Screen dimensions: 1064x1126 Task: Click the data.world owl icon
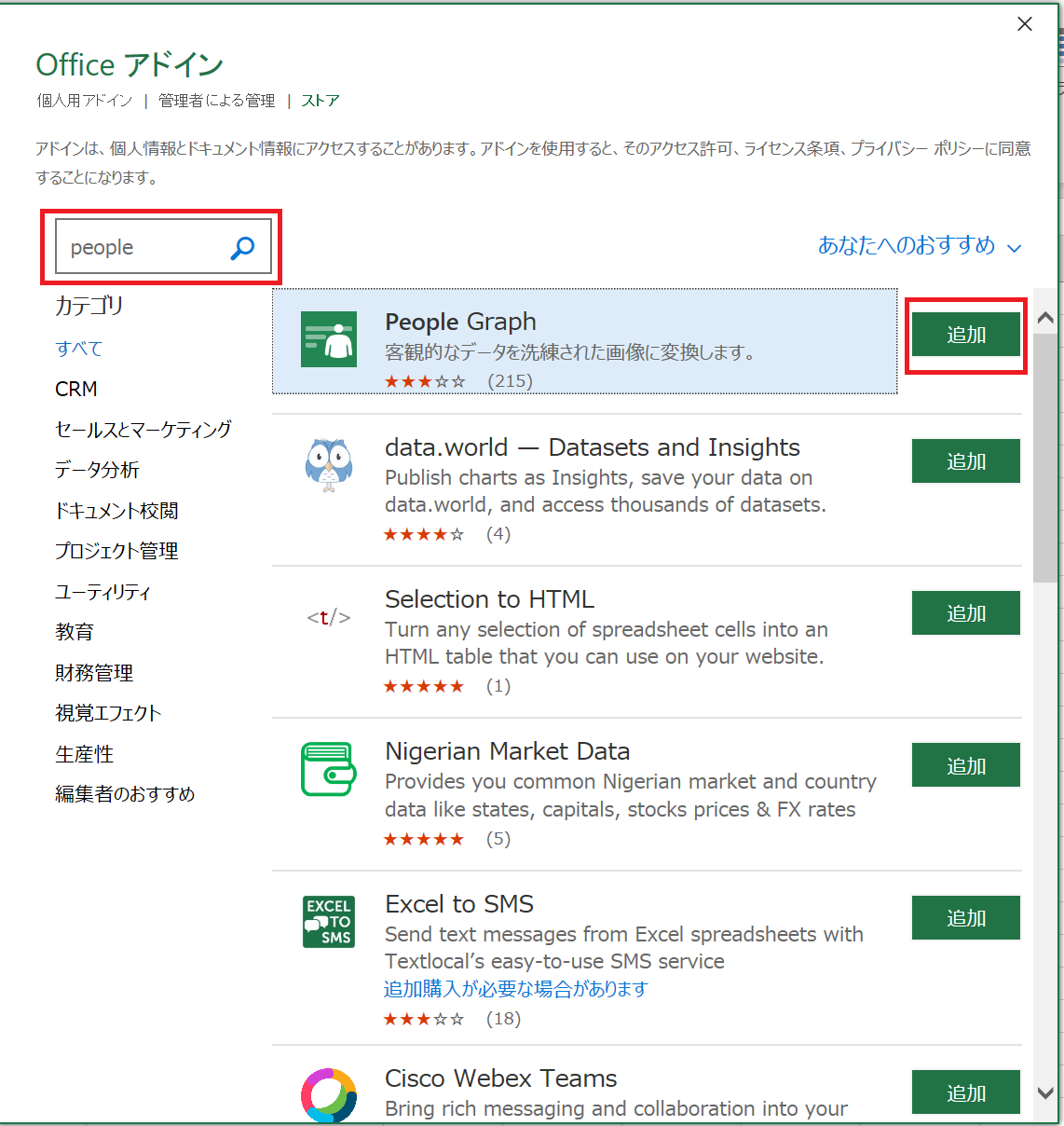[x=329, y=465]
